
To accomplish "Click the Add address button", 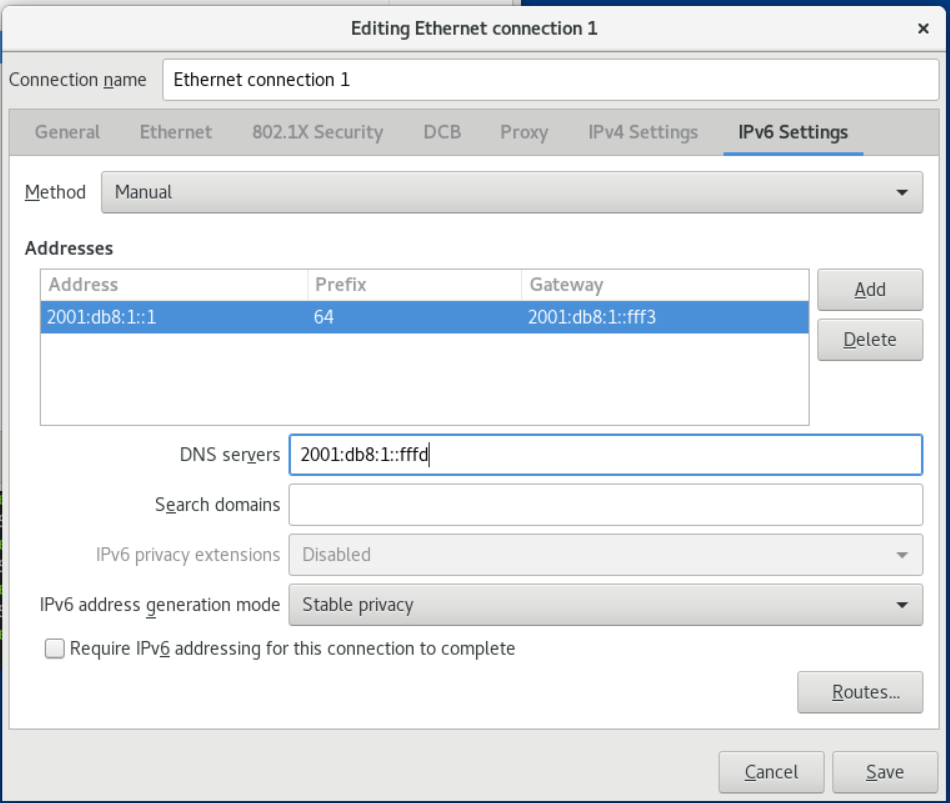I will pyautogui.click(x=869, y=290).
